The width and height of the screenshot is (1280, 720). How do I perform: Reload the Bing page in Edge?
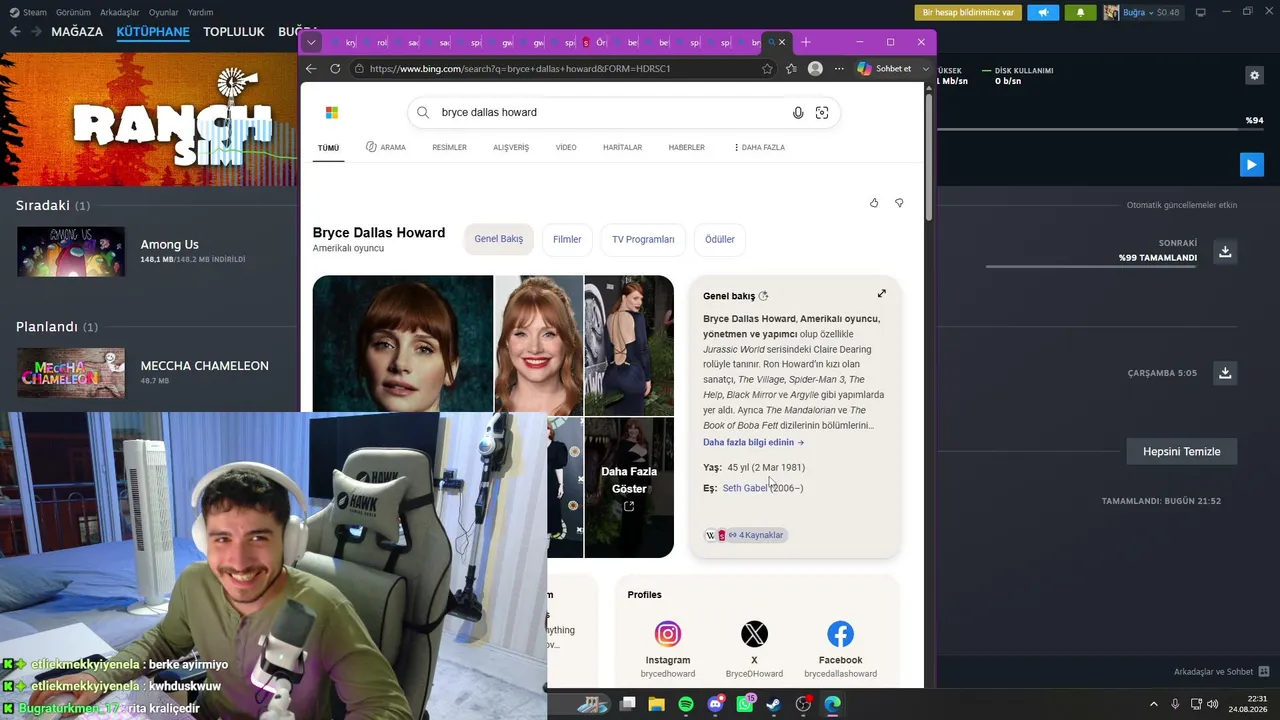(x=335, y=68)
